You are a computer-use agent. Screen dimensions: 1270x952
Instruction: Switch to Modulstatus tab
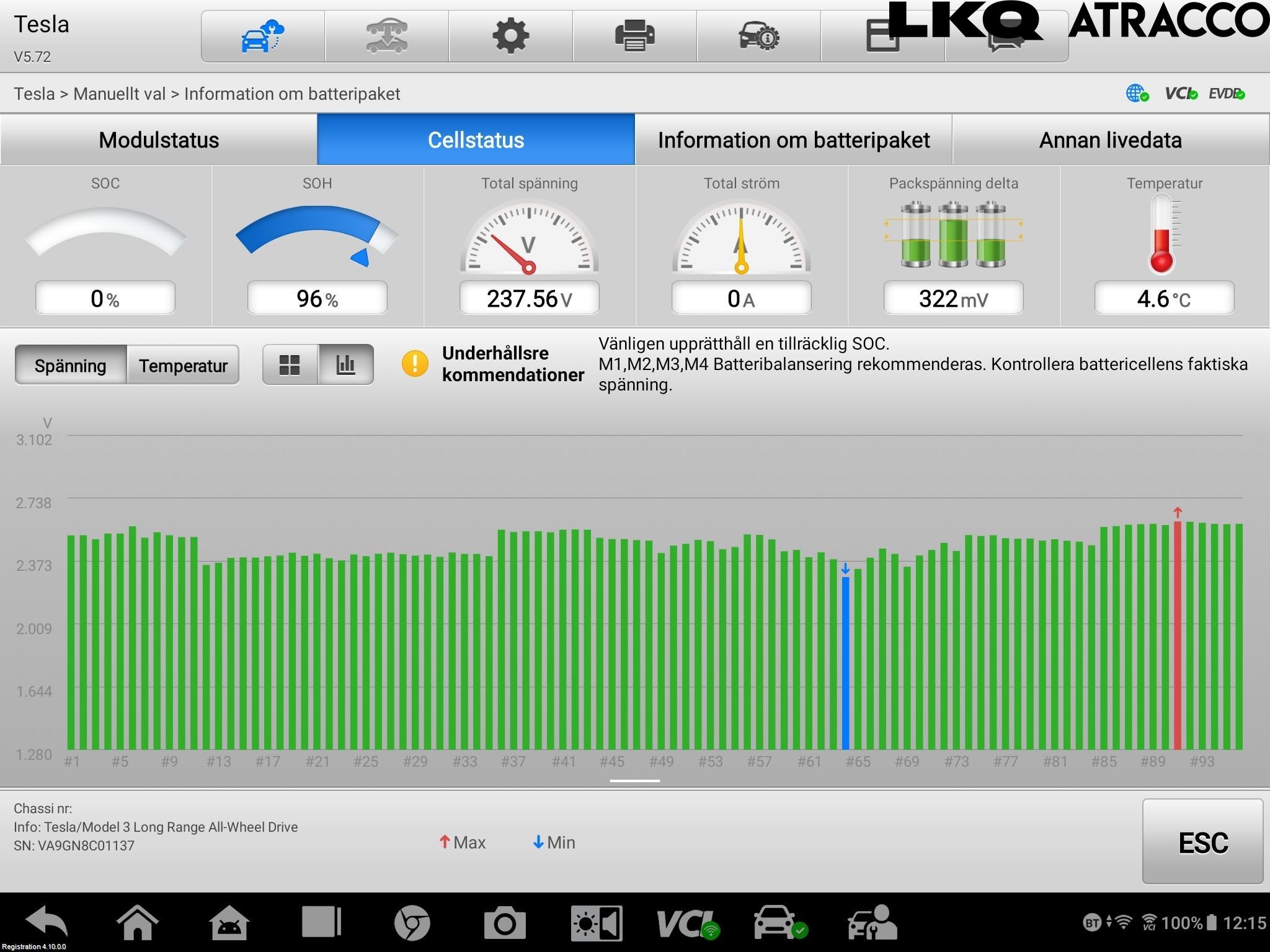click(159, 140)
